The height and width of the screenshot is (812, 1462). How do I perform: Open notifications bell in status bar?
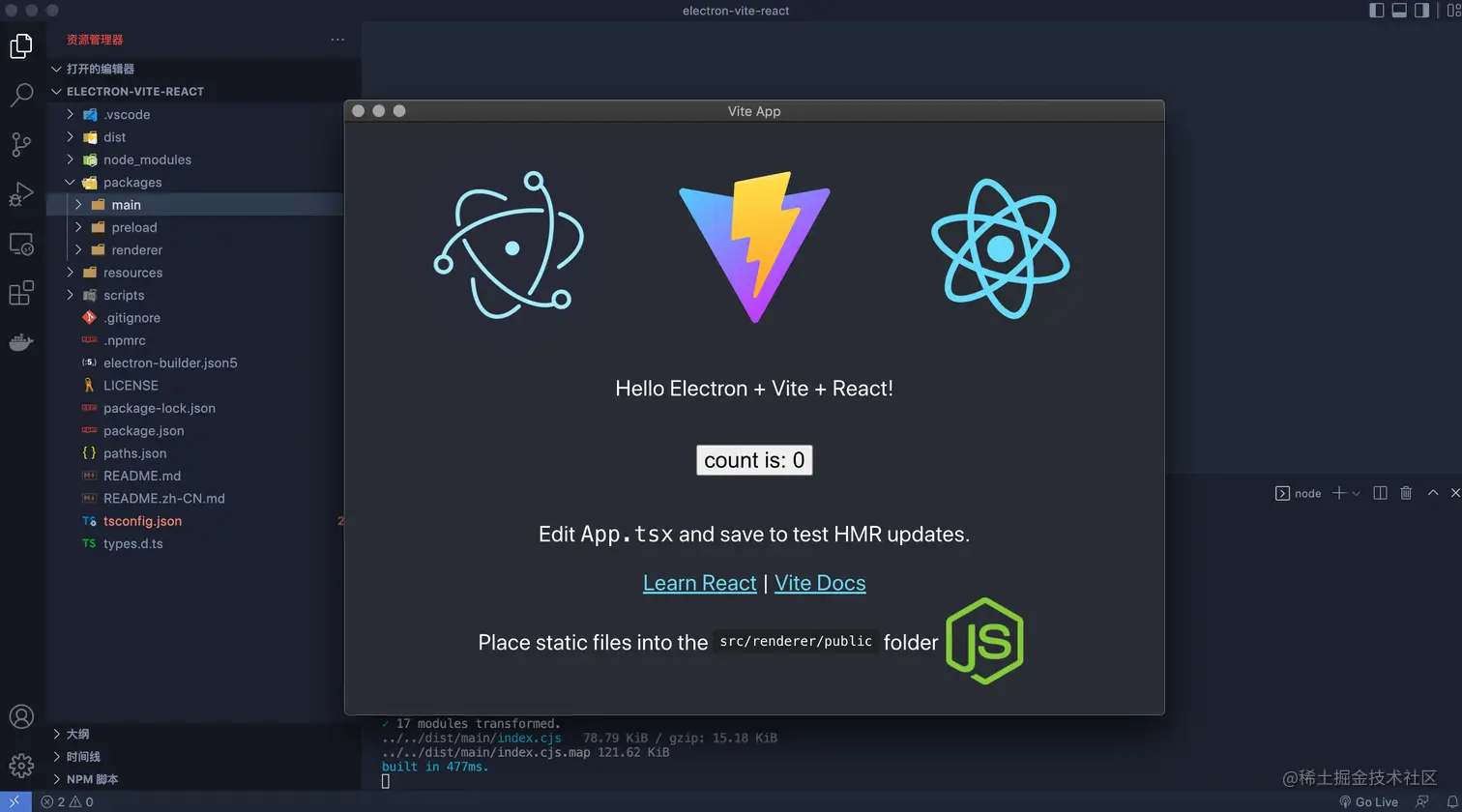[x=1450, y=801]
